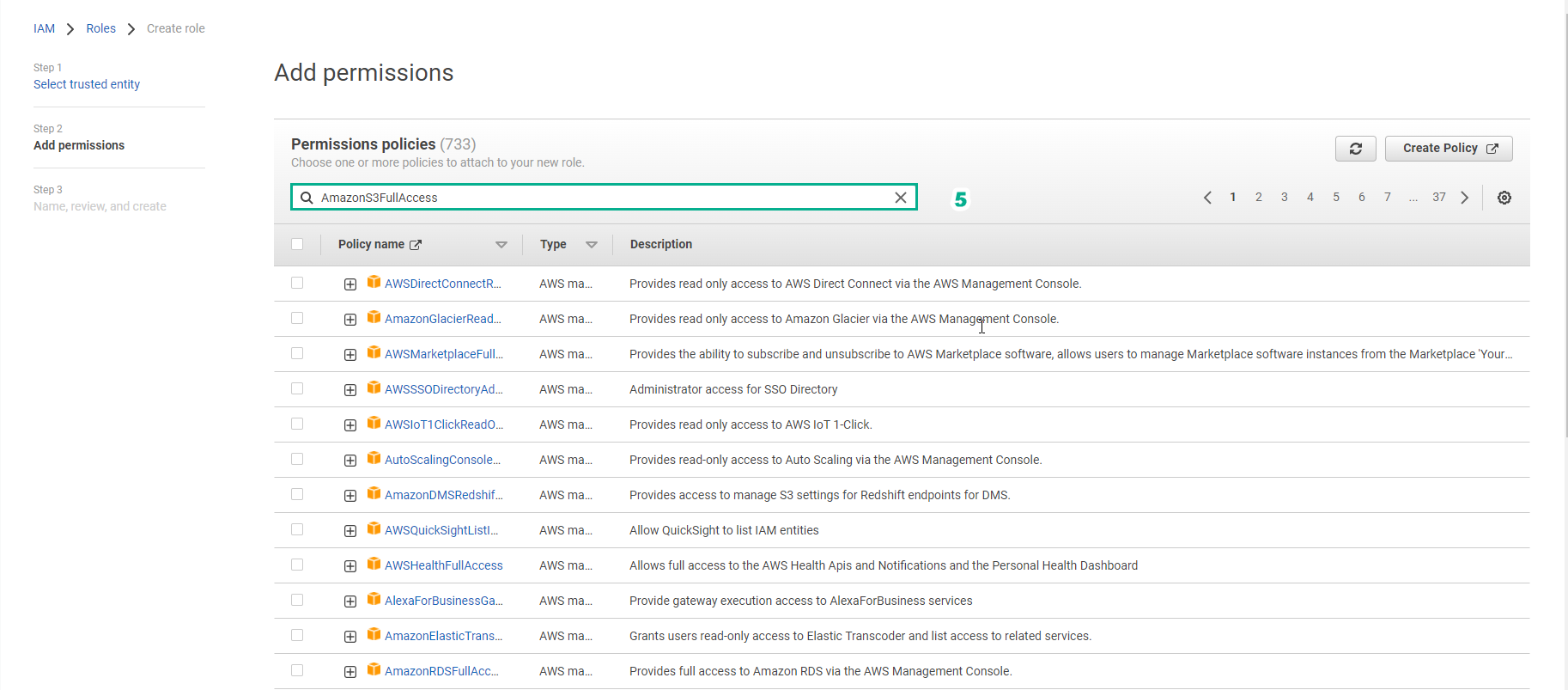Viewport: 1568px width, 690px height.
Task: Click the orange box icon for AmazonGlacierRead...
Action: [374, 317]
